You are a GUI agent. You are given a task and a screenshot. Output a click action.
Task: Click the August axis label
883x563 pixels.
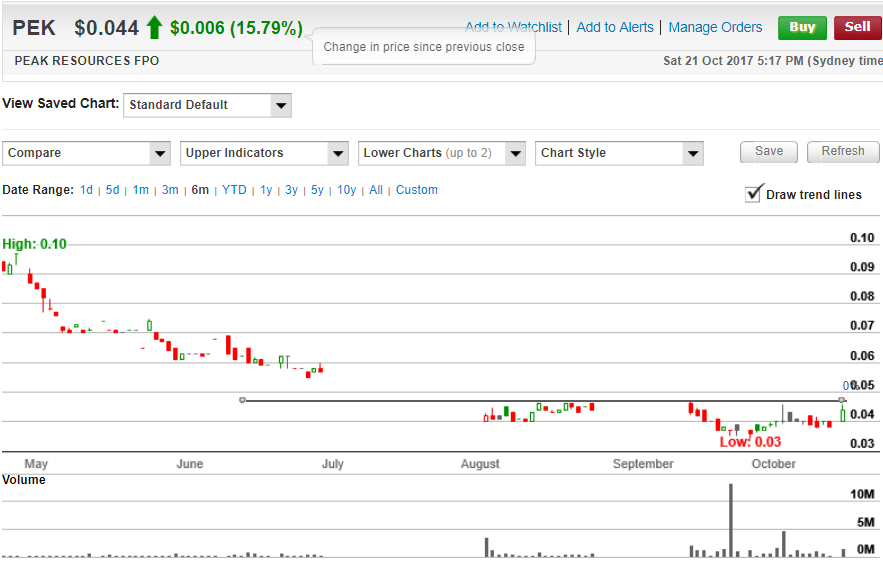click(480, 464)
